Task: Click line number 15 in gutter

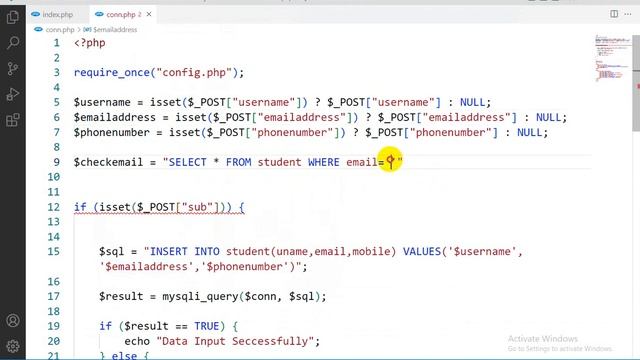Action: point(53,252)
